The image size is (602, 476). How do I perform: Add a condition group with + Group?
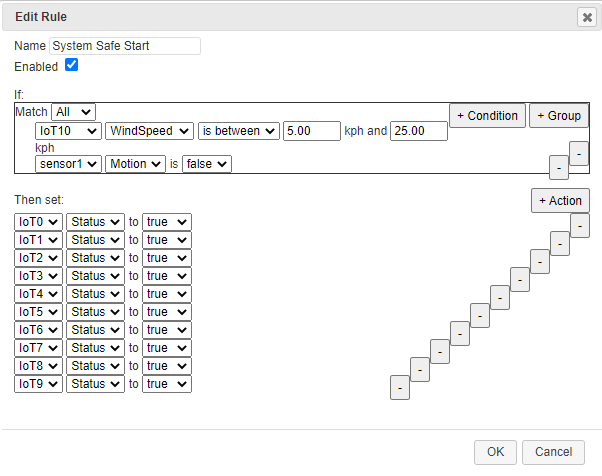click(558, 116)
